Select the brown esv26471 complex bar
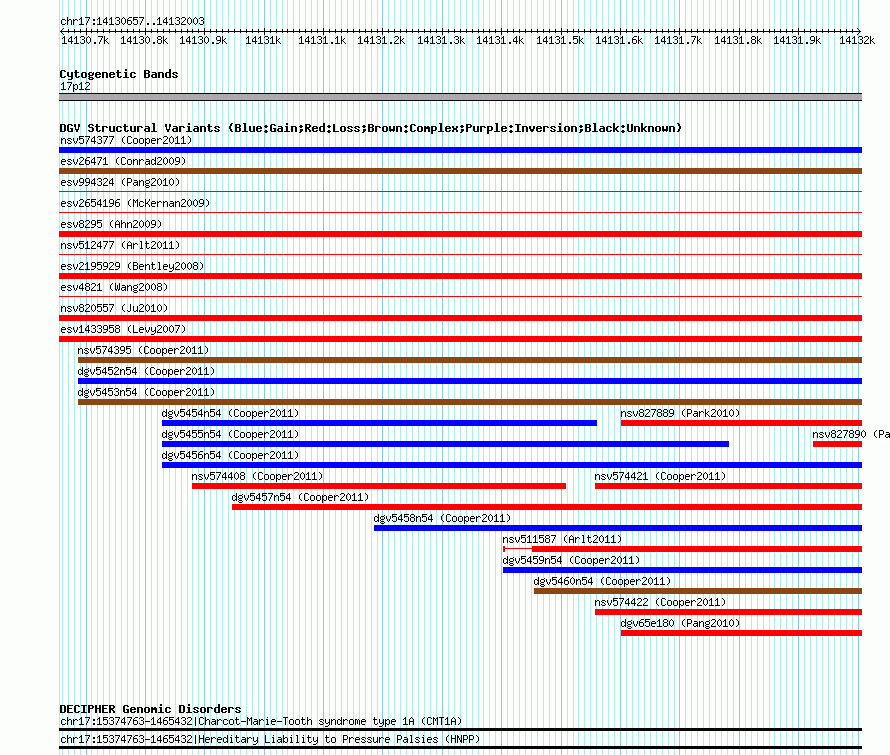890x755 pixels. [460, 171]
